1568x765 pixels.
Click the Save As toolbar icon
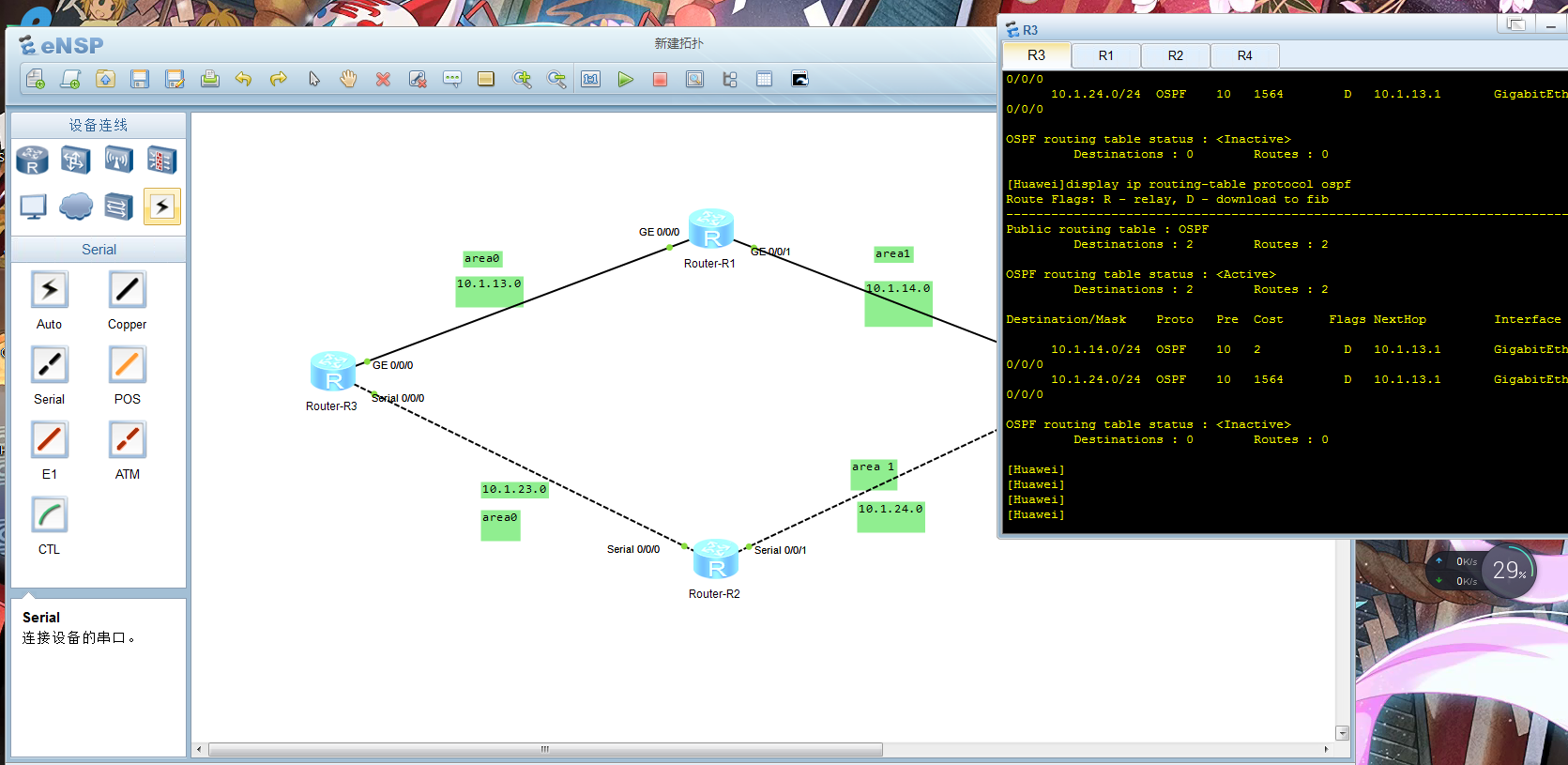(x=175, y=79)
